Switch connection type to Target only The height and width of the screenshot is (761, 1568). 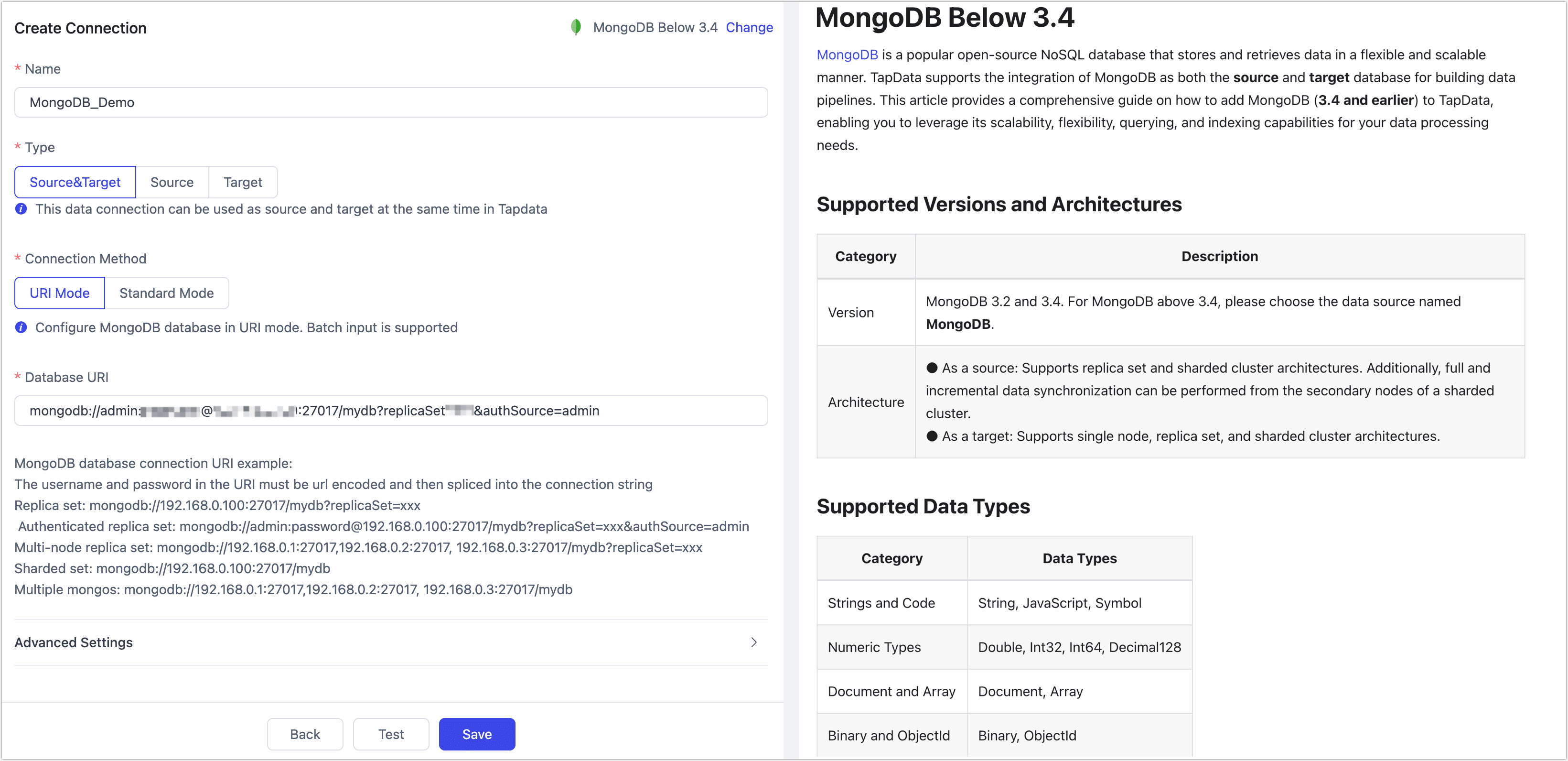click(242, 182)
